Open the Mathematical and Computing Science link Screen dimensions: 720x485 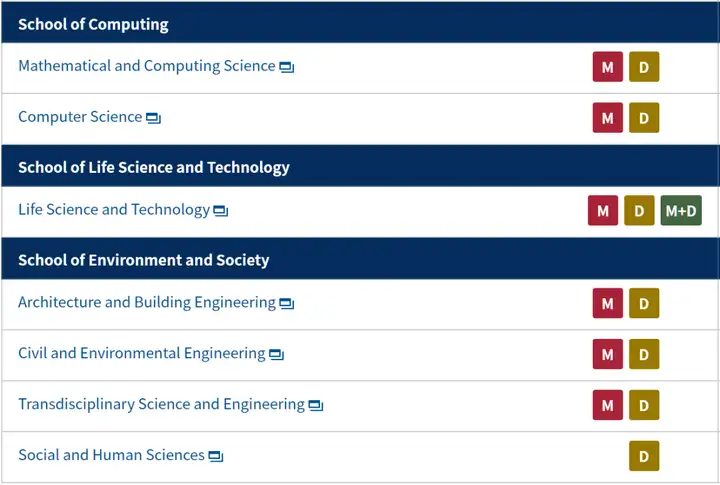click(146, 66)
